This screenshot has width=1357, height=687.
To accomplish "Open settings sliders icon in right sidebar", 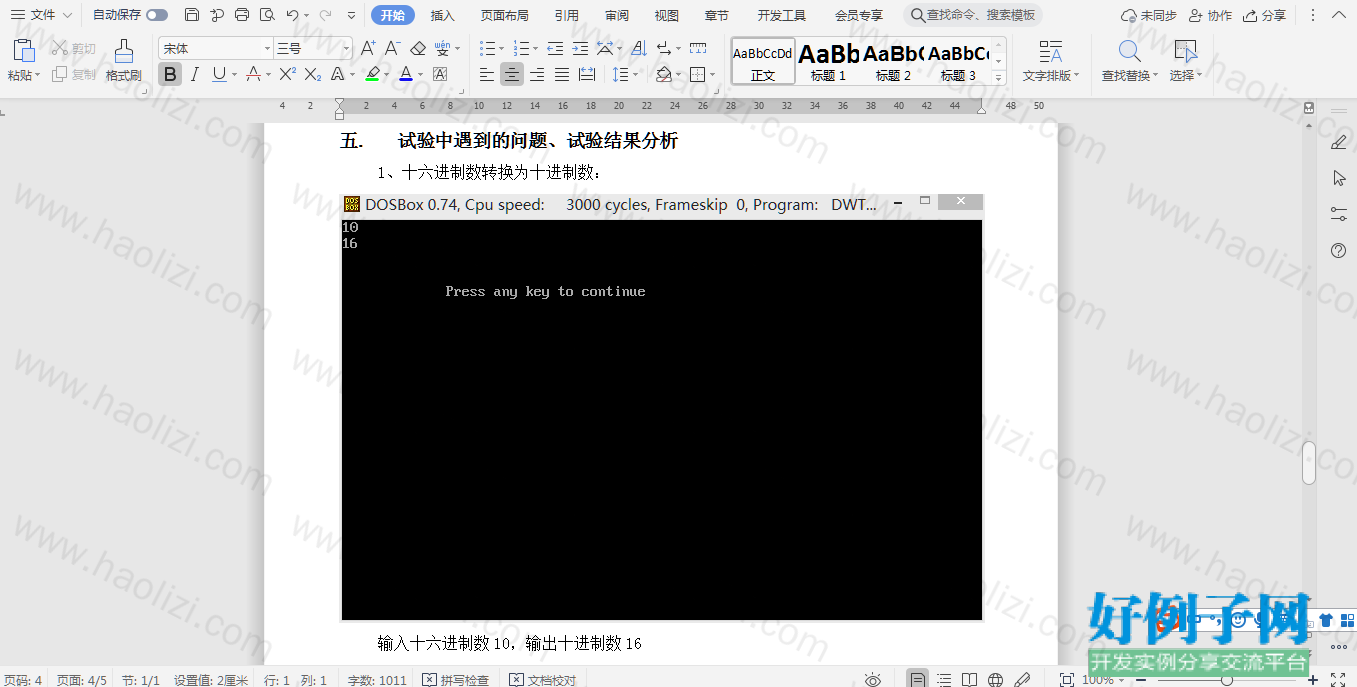I will tap(1339, 214).
